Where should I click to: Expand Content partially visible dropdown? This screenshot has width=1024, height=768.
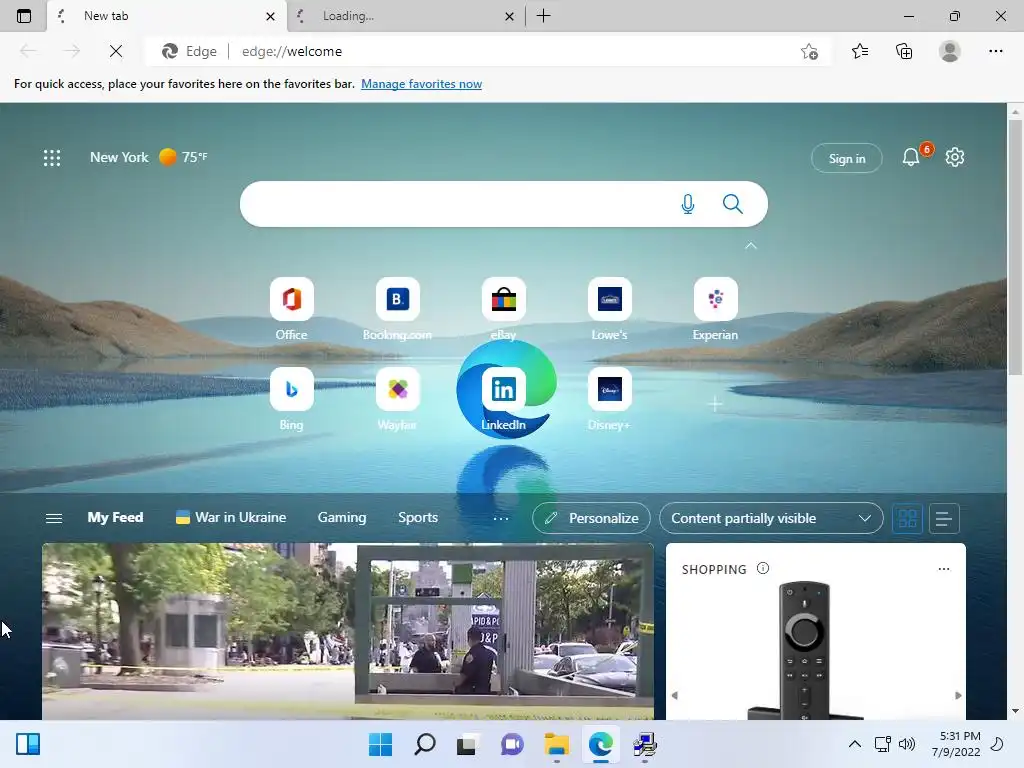click(x=771, y=519)
